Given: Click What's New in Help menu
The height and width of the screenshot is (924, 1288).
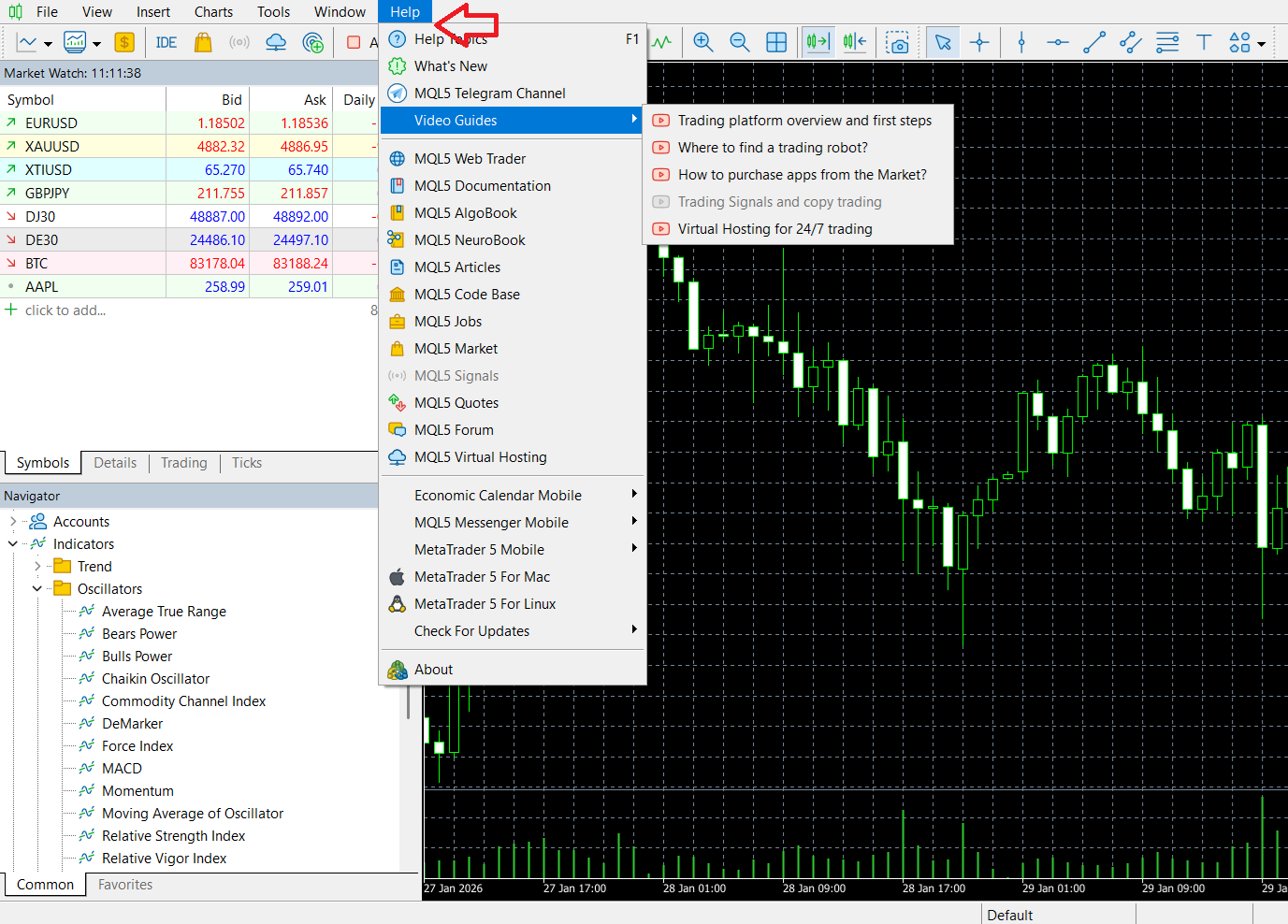Looking at the screenshot, I should tap(513, 66).
